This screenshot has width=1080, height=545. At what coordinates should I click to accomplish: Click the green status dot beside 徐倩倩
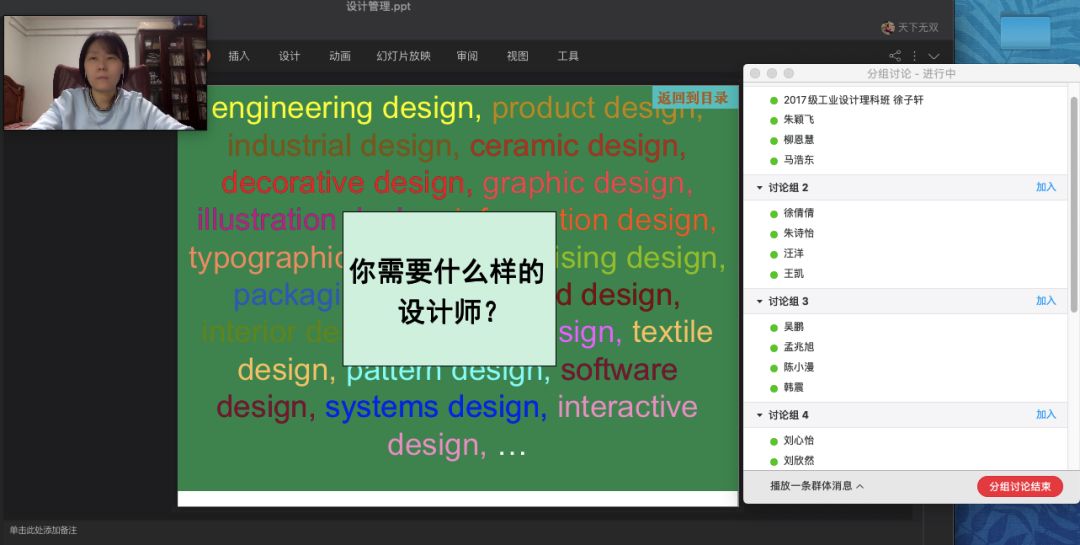click(x=774, y=213)
